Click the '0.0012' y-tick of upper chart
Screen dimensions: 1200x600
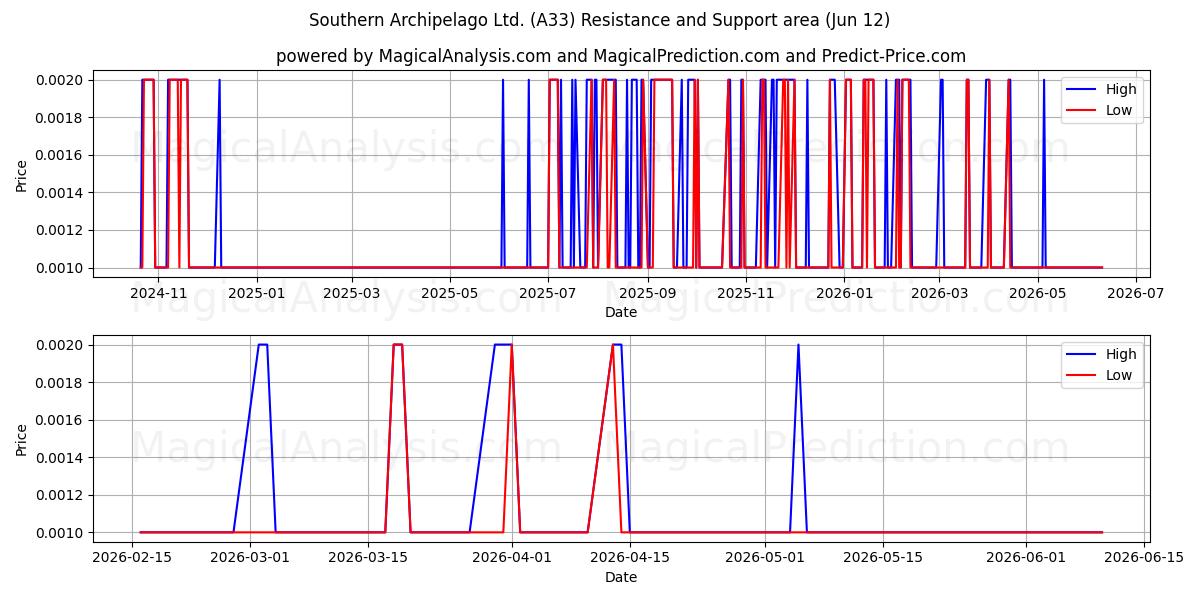pyautogui.click(x=62, y=231)
